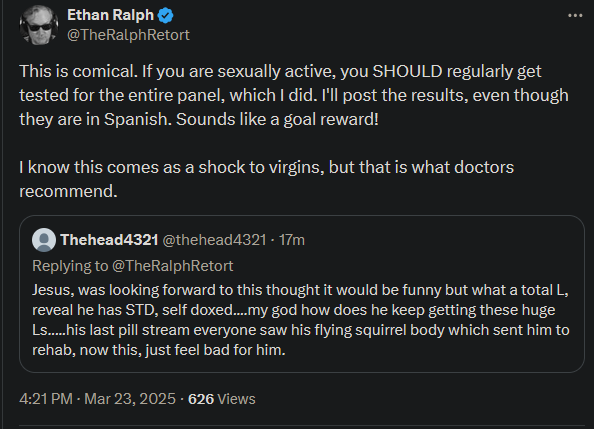Viewport: 594px width, 429px height.
Task: Open the Thehead4321 display name in the quote
Action: pos(109,240)
